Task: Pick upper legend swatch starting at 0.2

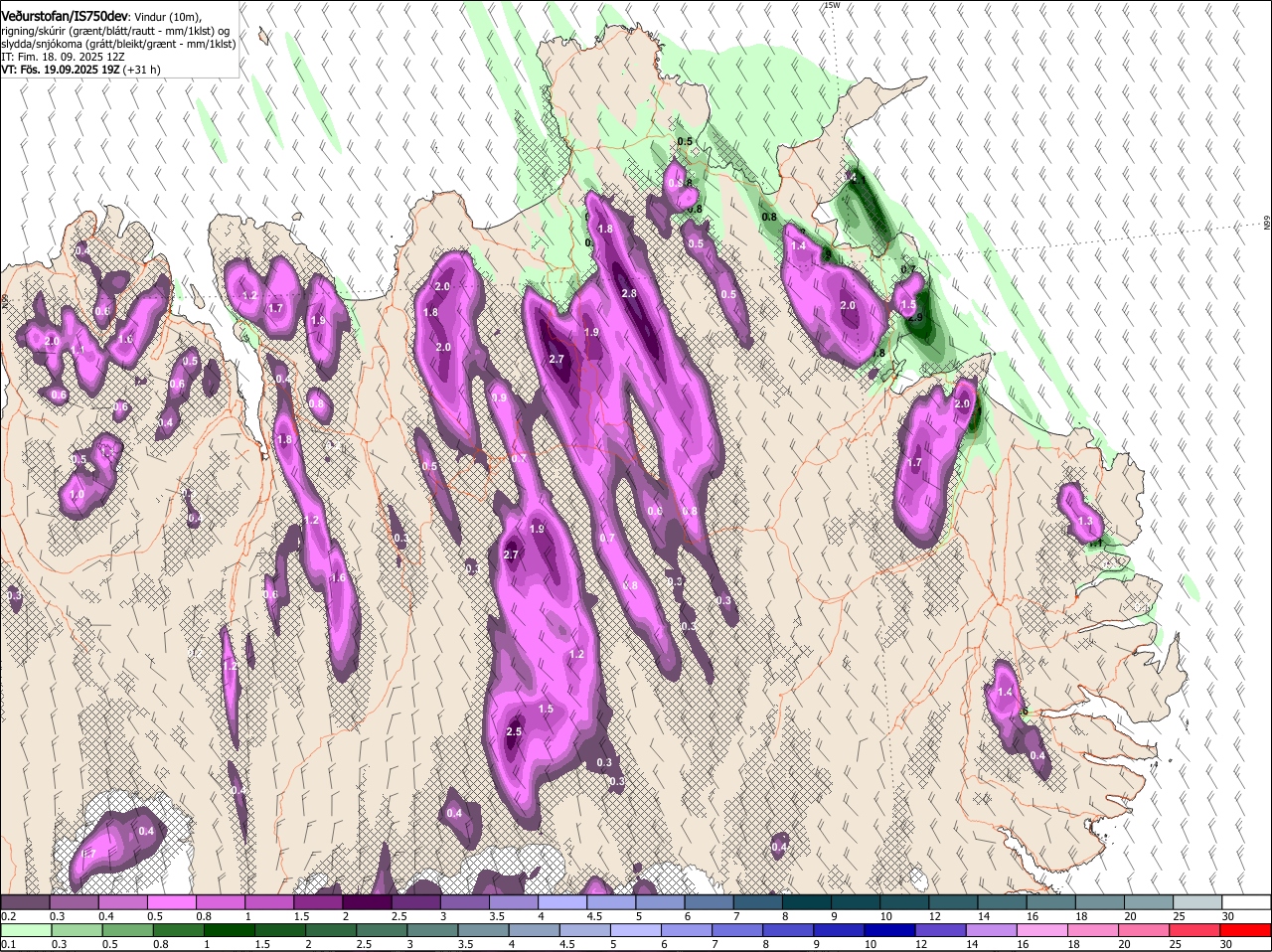Action: tap(25, 902)
